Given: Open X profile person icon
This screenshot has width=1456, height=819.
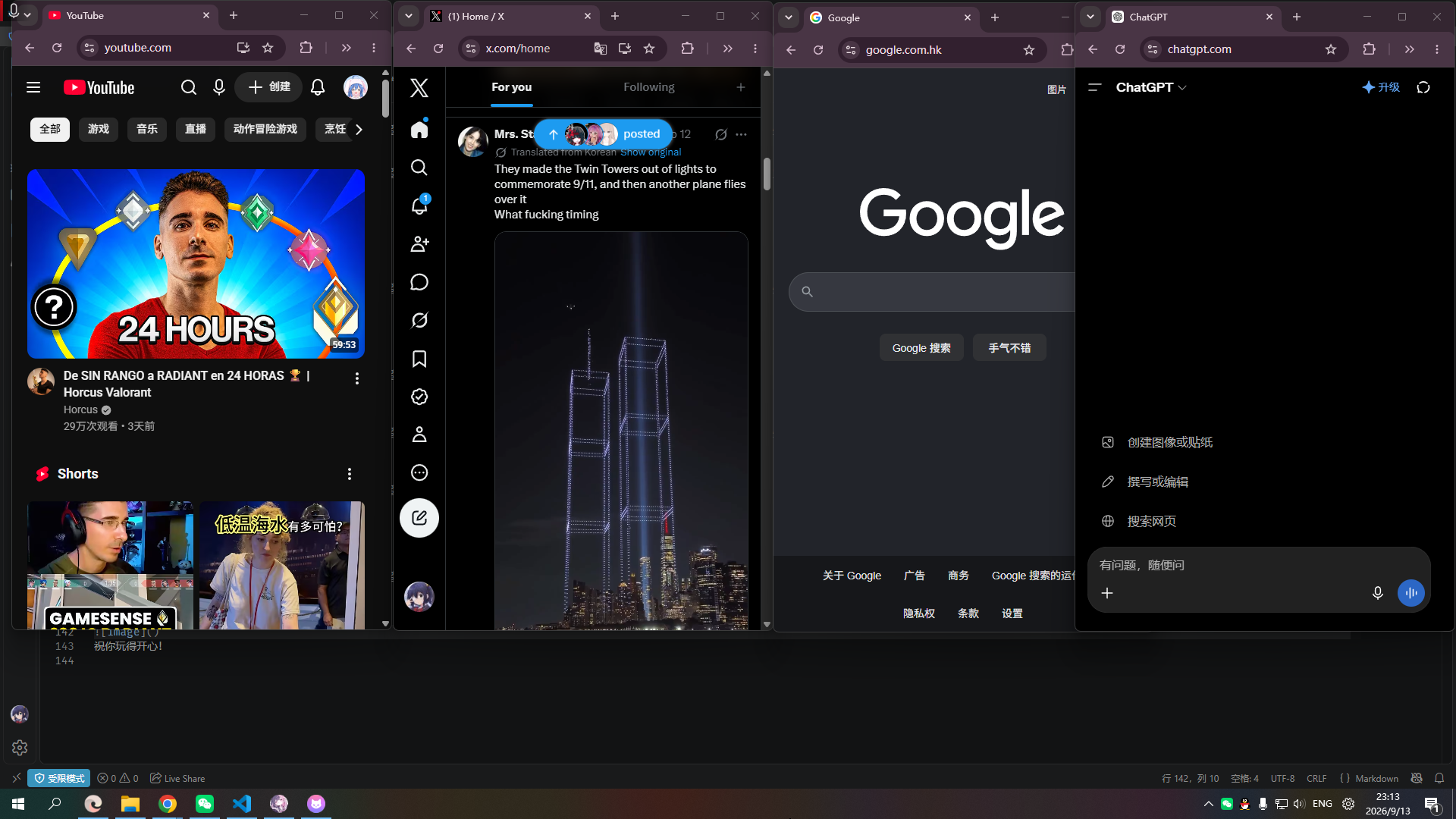Looking at the screenshot, I should click(419, 435).
